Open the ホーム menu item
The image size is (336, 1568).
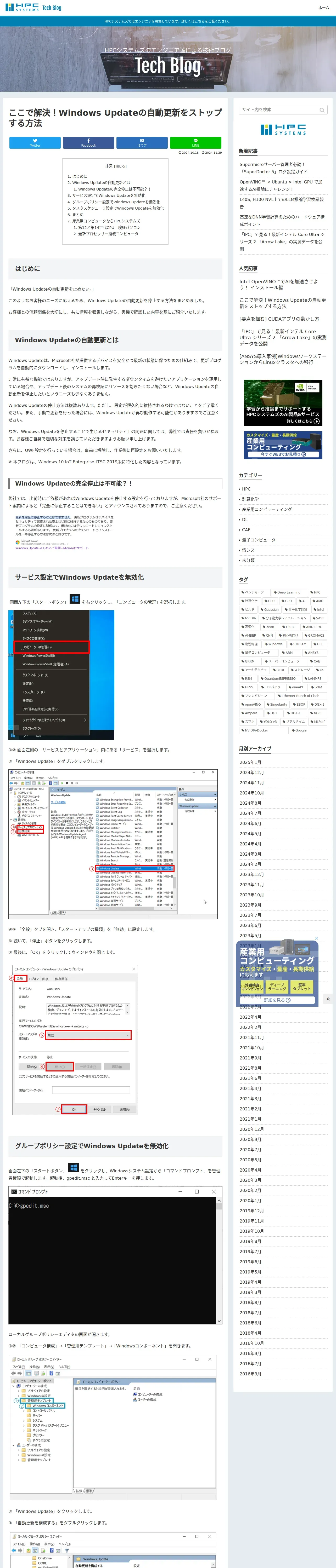[323, 8]
